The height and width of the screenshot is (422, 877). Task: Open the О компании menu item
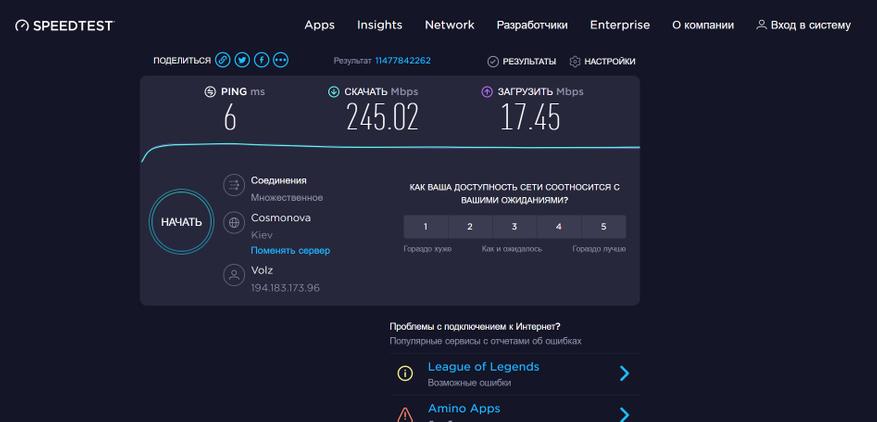click(x=703, y=25)
